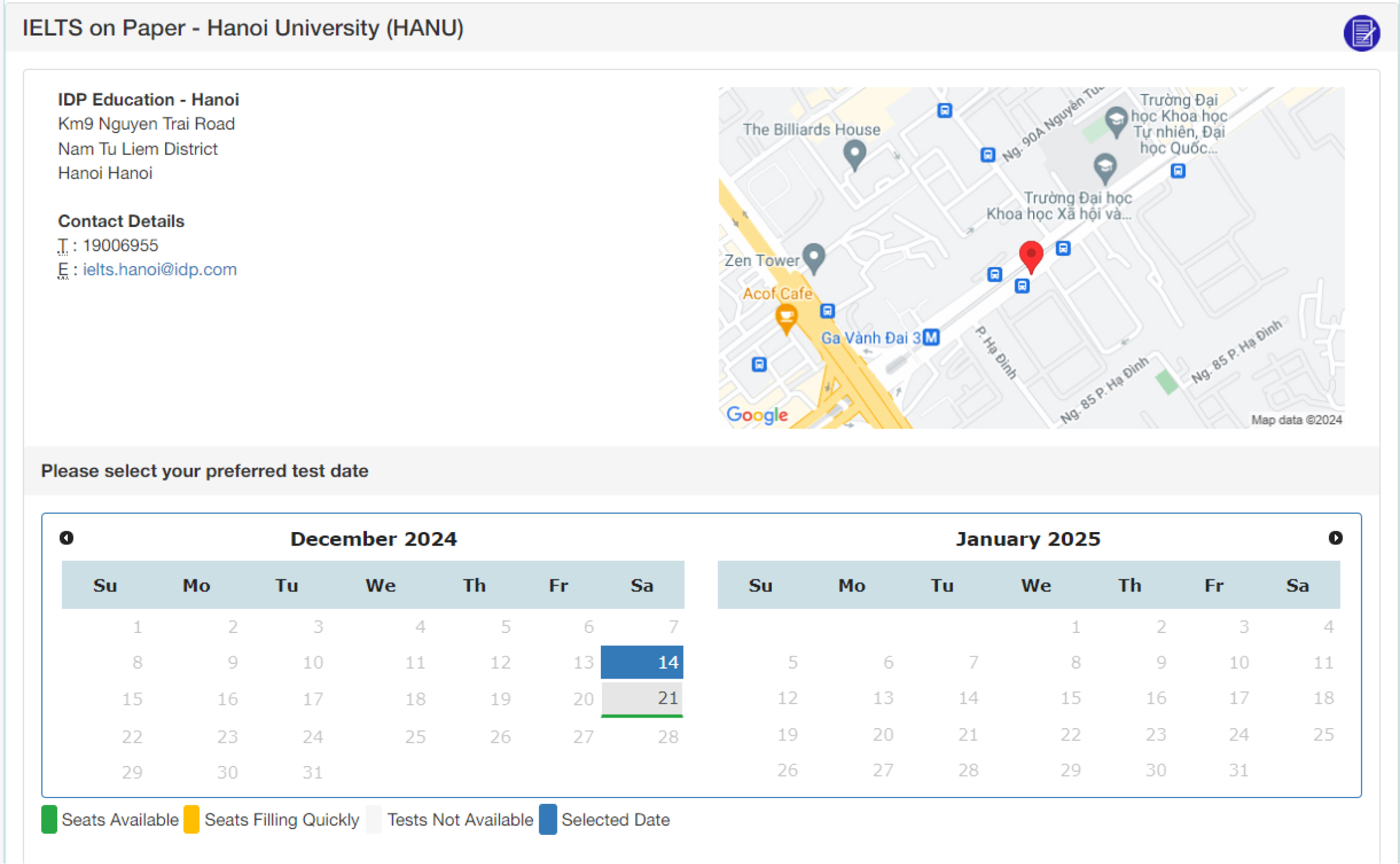Click Ga Vành Đai 3 metro icon
Image resolution: width=1400 pixels, height=864 pixels.
[932, 337]
